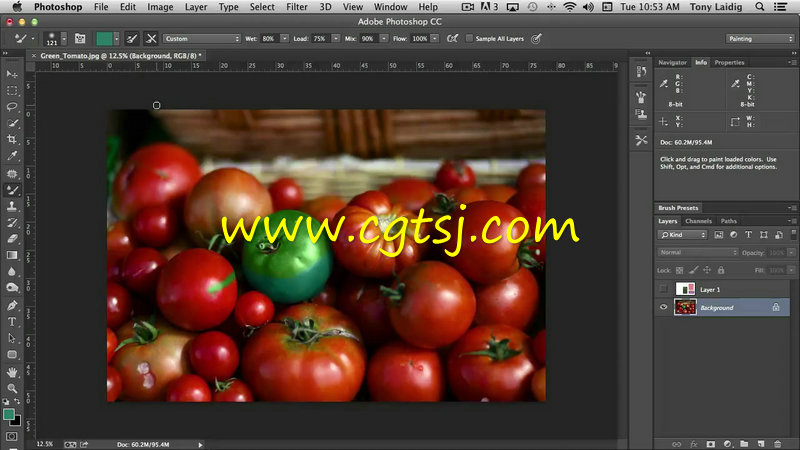Add a layer mask button
The width and height of the screenshot is (800, 450).
[x=710, y=444]
